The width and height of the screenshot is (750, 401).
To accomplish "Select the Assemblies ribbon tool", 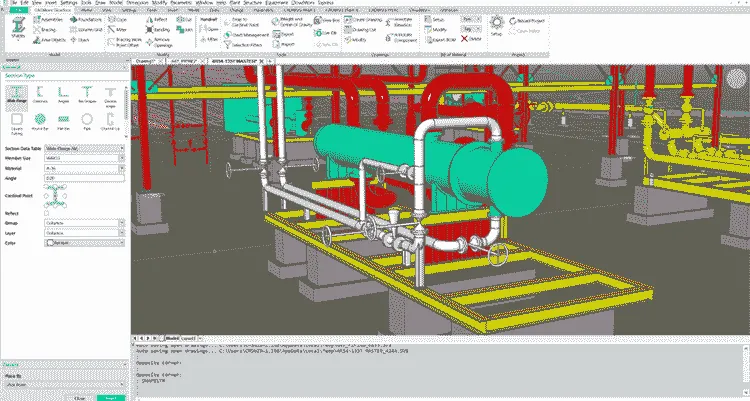I will click(48, 20).
